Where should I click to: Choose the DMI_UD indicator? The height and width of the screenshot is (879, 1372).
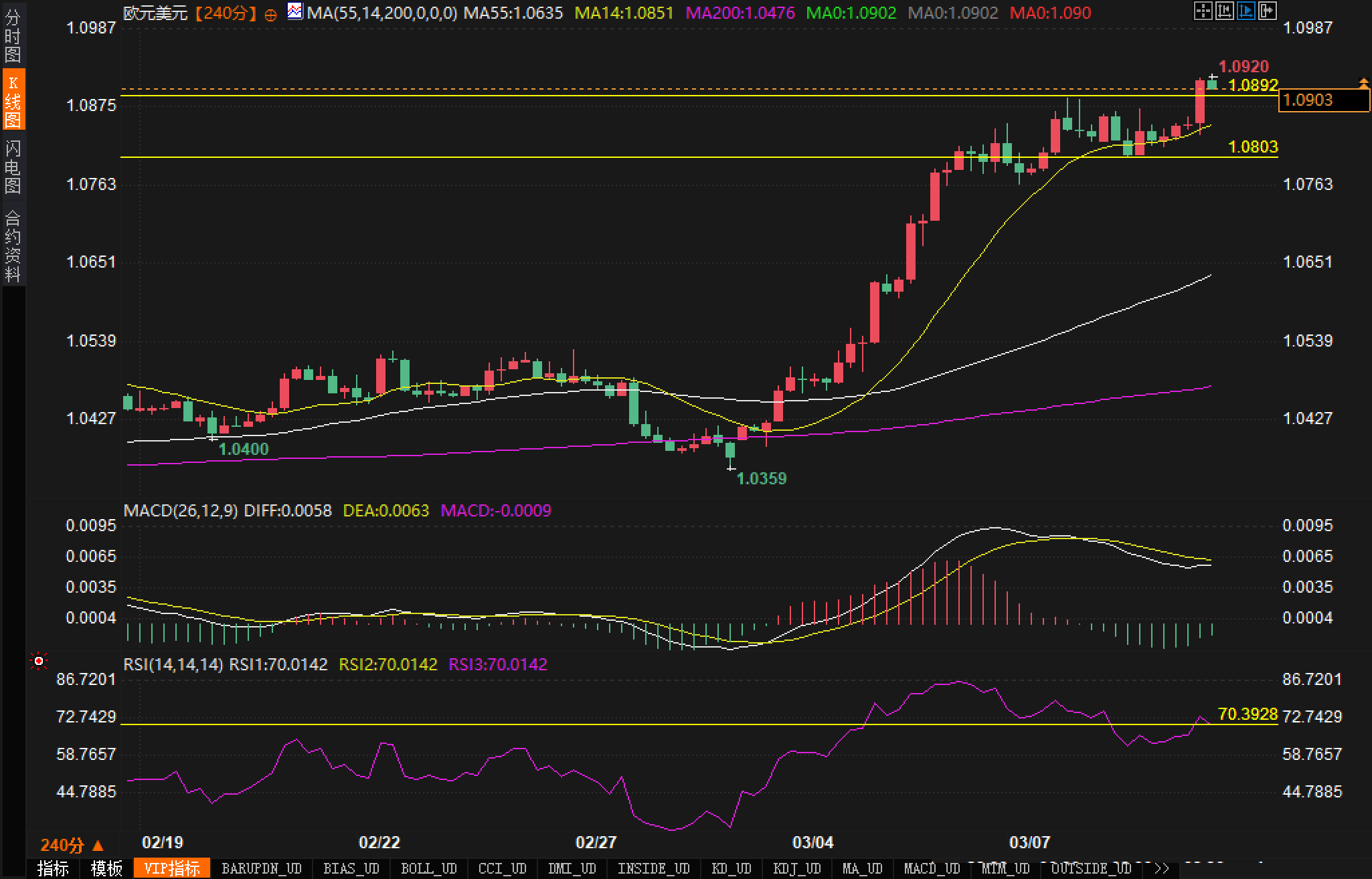tap(572, 869)
